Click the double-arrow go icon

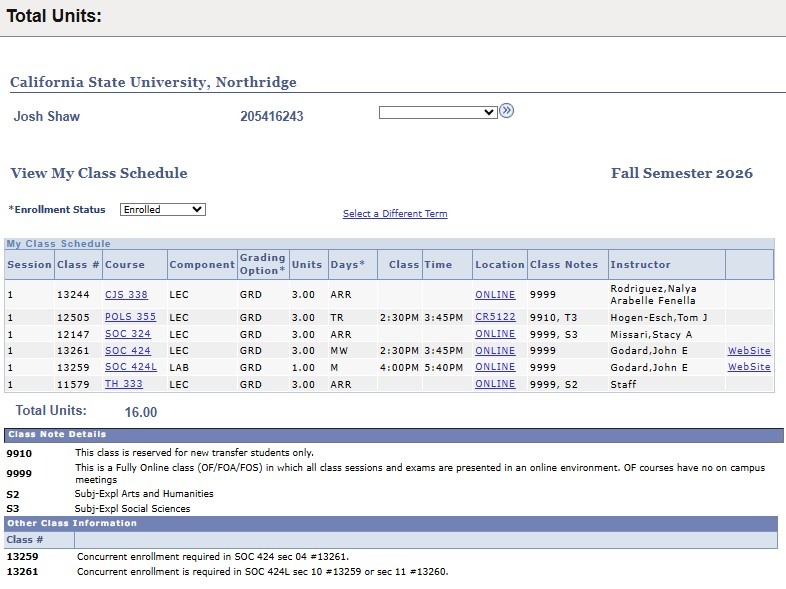coord(506,111)
